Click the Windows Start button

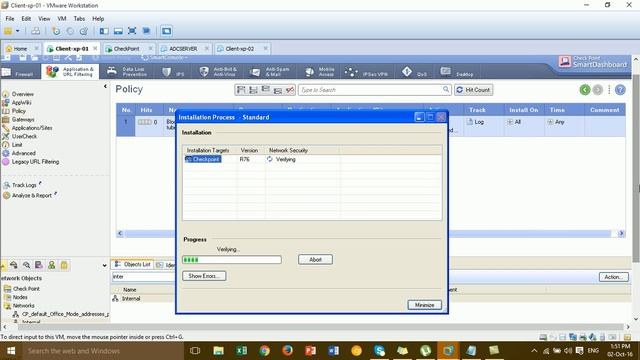(11, 351)
